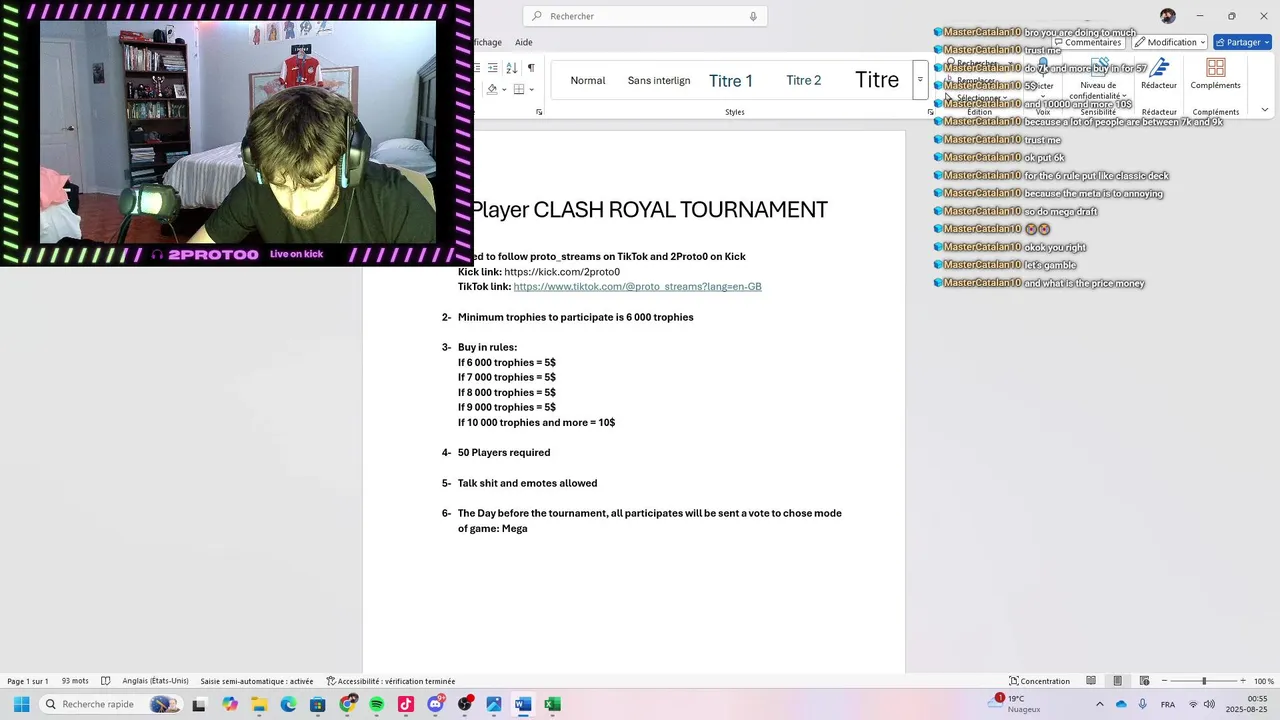Open Microsoft Edge from the taskbar
Viewport: 1280px width, 720px height.
(288, 704)
